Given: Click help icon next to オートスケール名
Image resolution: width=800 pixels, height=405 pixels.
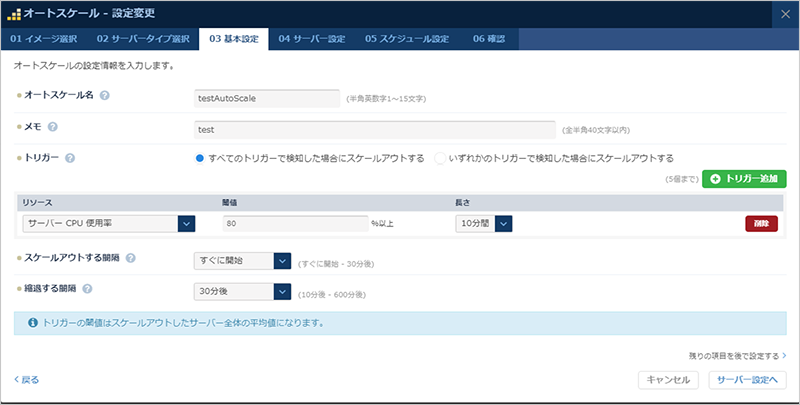Looking at the screenshot, I should coord(105,95).
